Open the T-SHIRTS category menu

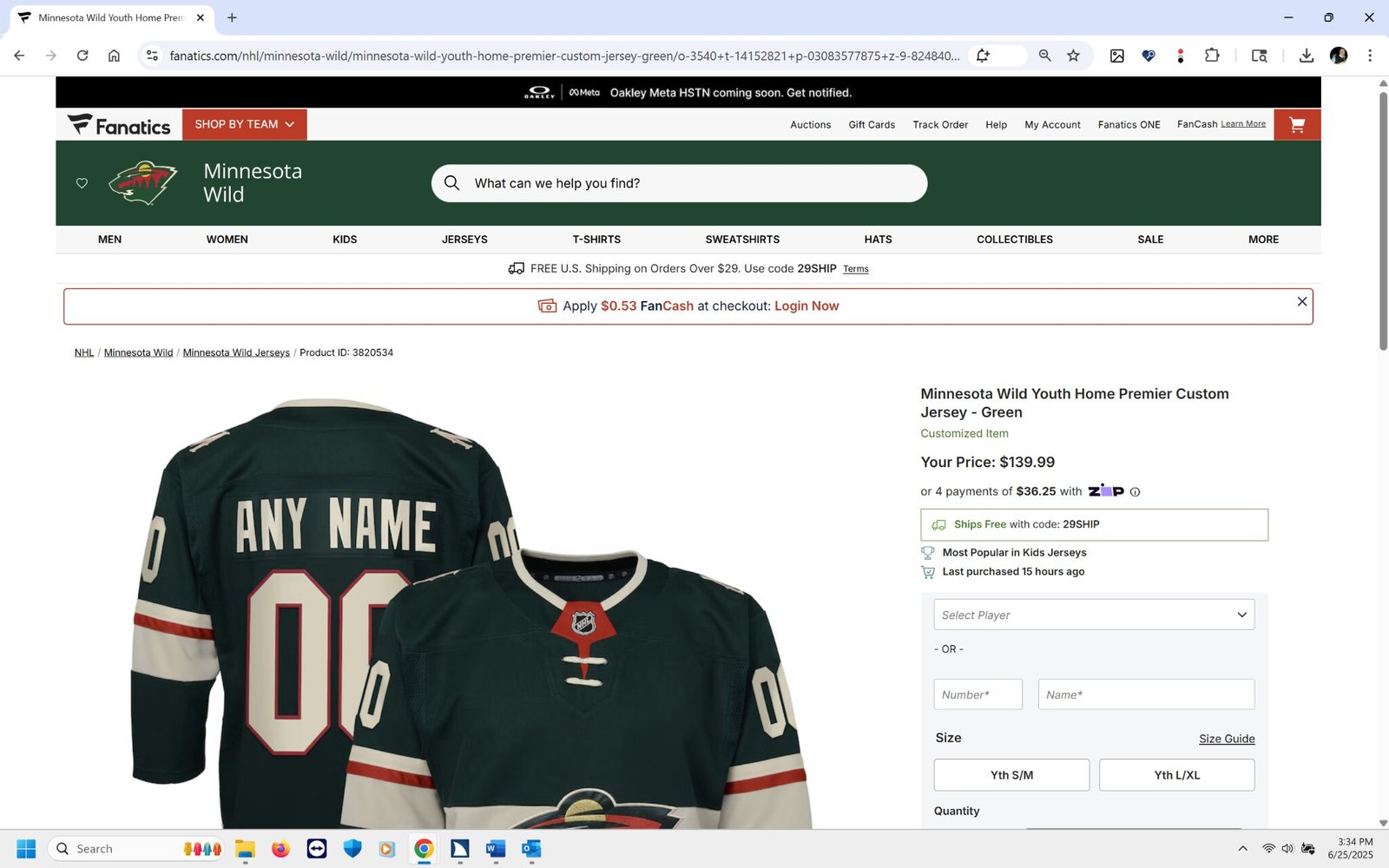pyautogui.click(x=596, y=240)
